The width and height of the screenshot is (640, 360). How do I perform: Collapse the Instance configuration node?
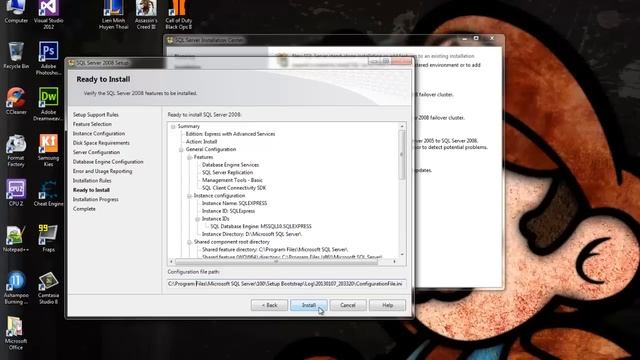[189, 196]
